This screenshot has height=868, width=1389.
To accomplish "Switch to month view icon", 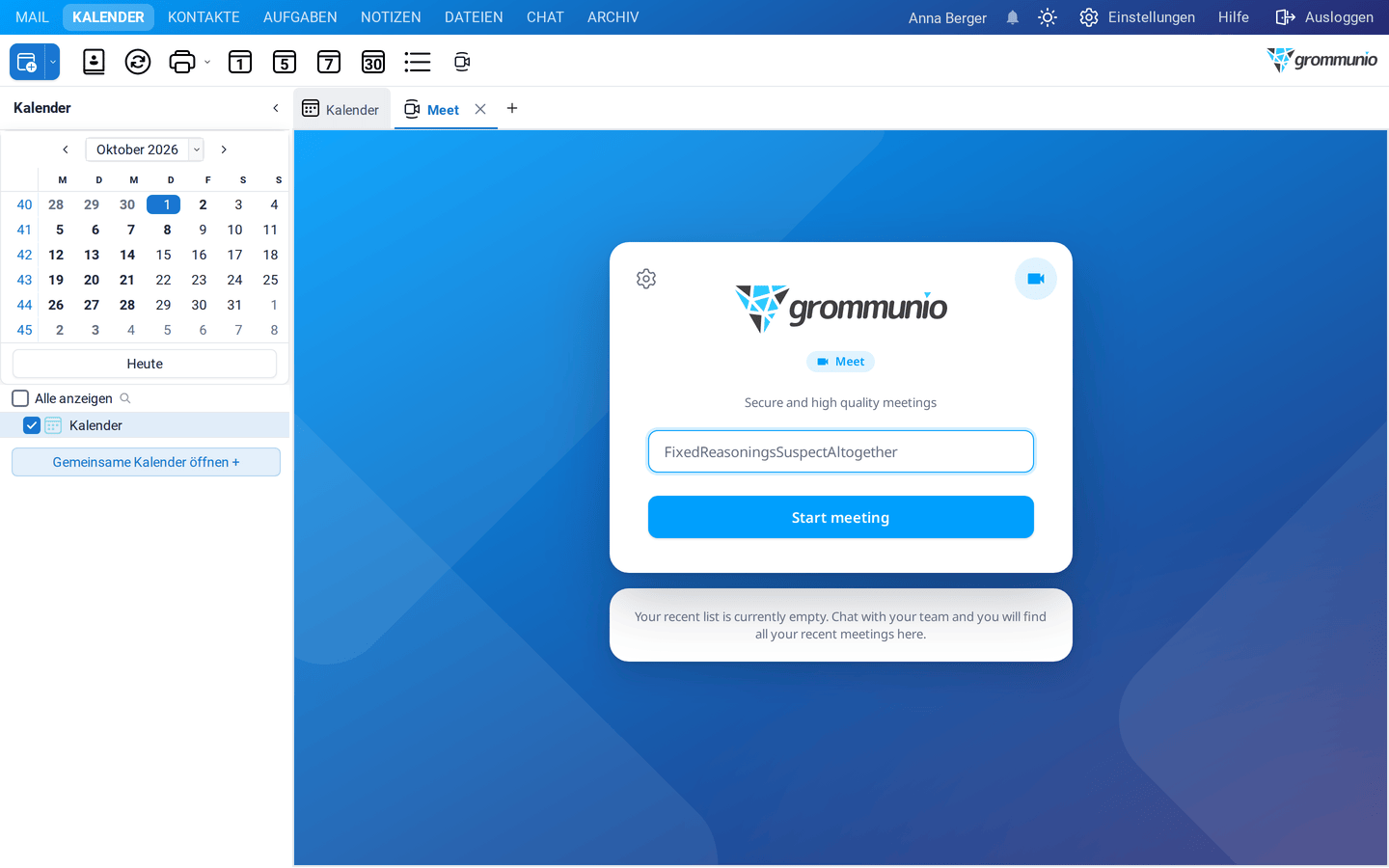I will coord(373,62).
